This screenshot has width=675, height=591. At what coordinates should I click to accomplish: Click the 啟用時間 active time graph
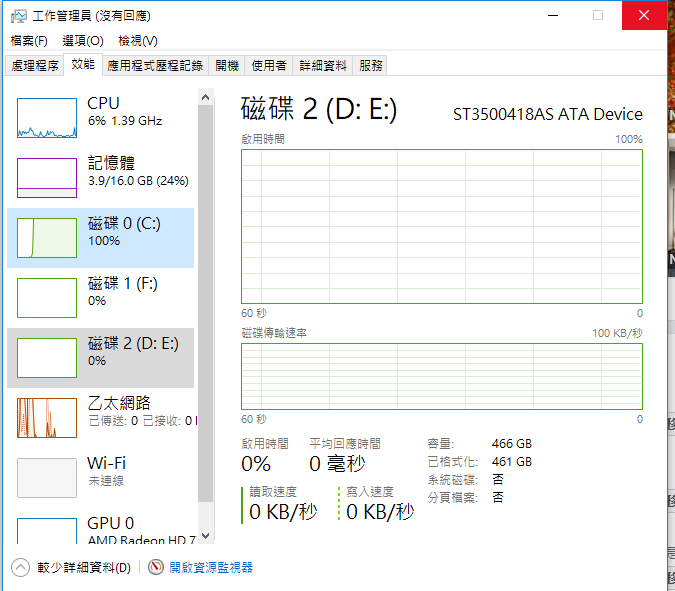click(442, 226)
